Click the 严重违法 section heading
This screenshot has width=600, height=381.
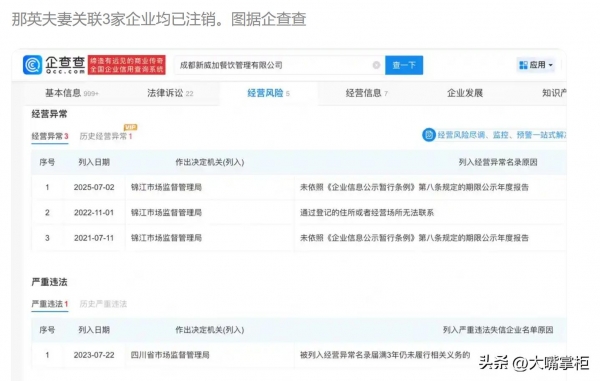(49, 282)
